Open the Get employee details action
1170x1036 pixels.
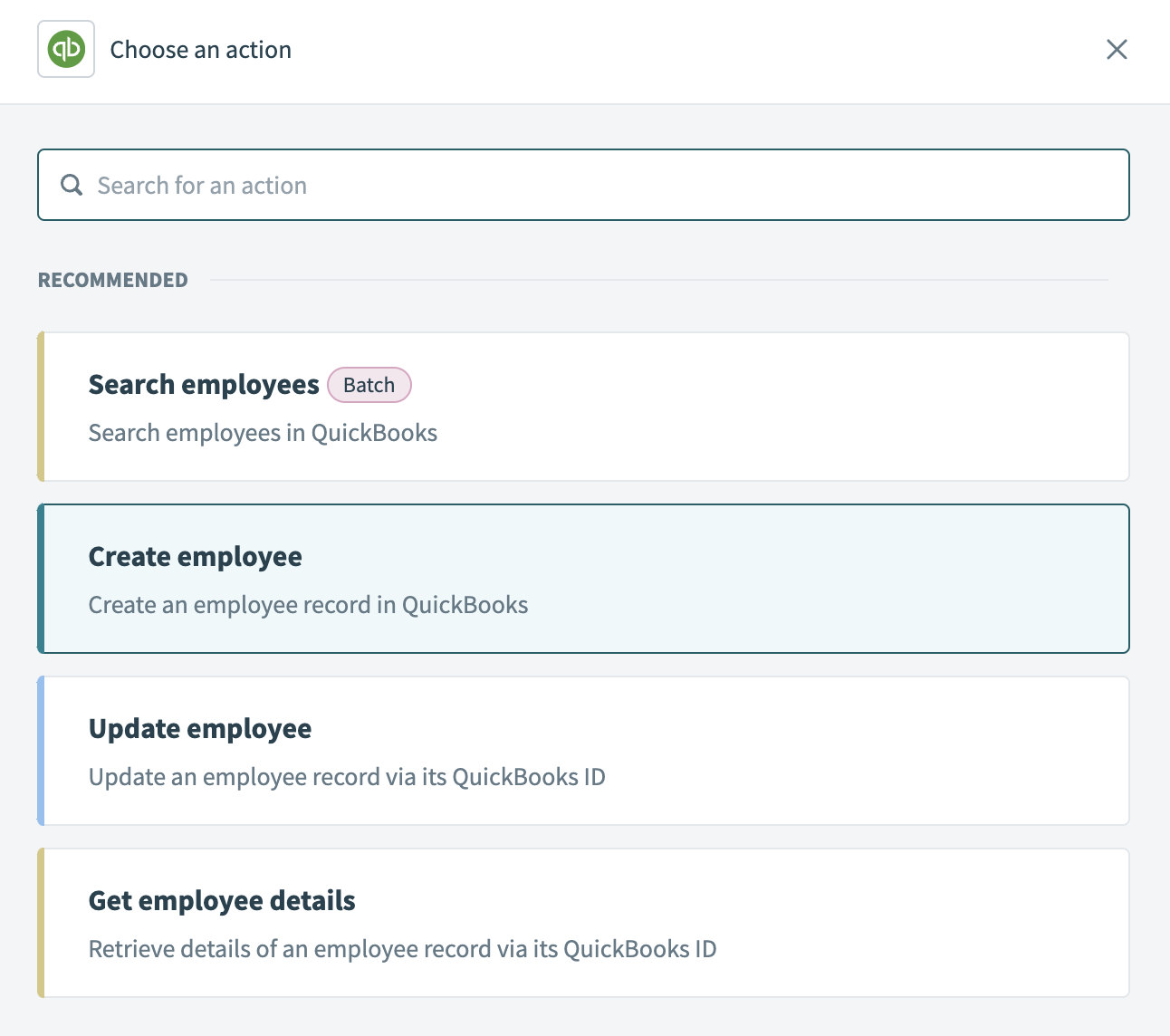(724, 922)
